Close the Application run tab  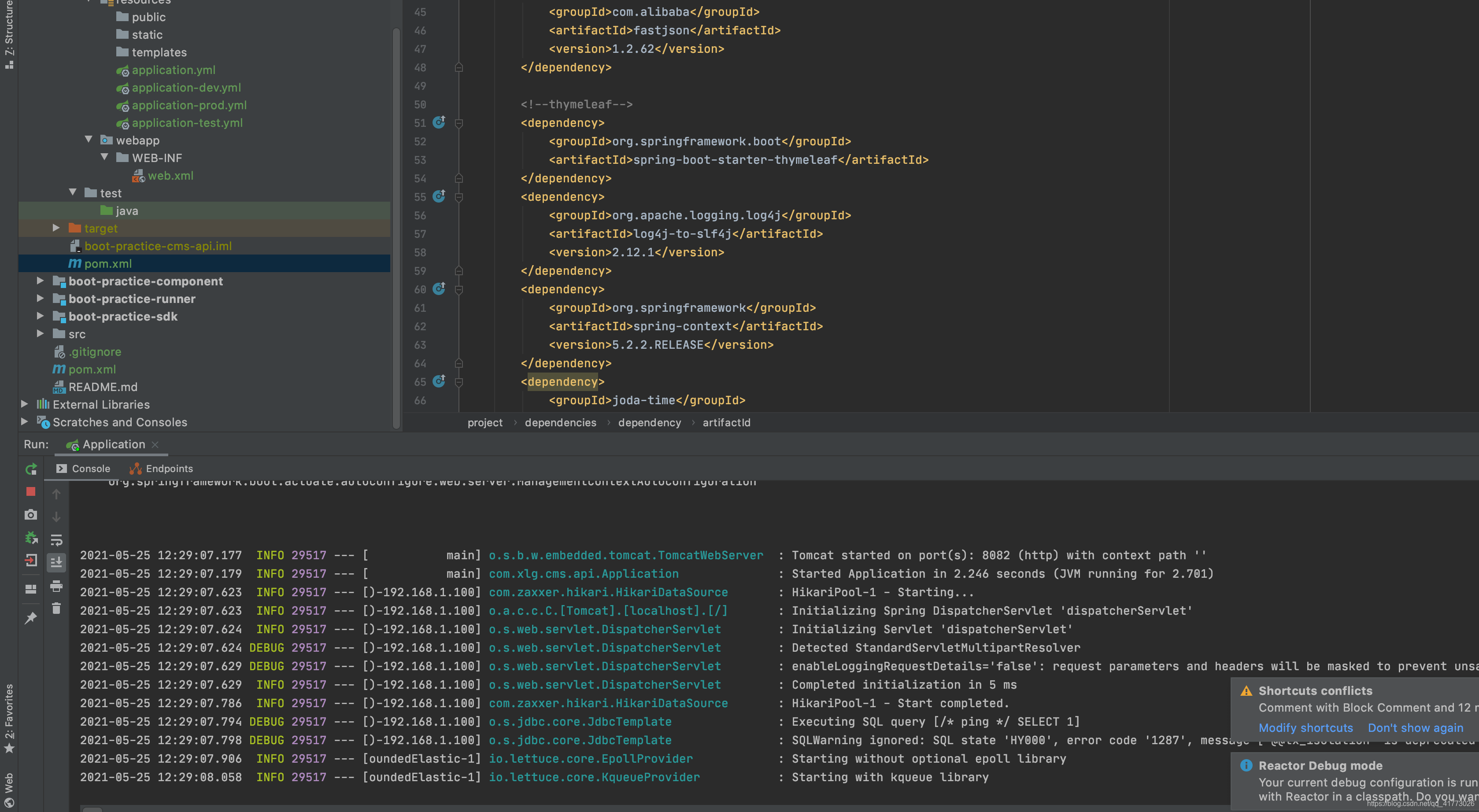pos(155,445)
